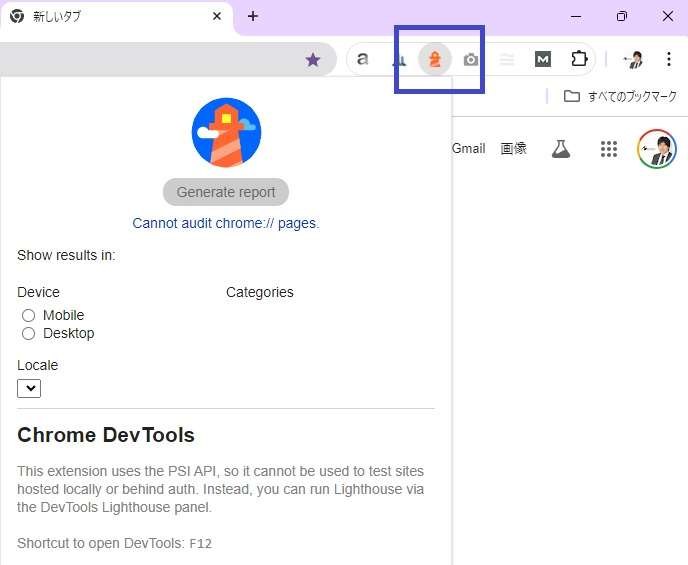This screenshot has width=688, height=565.
Task: Open the 'M' extension icon
Action: pos(543,59)
